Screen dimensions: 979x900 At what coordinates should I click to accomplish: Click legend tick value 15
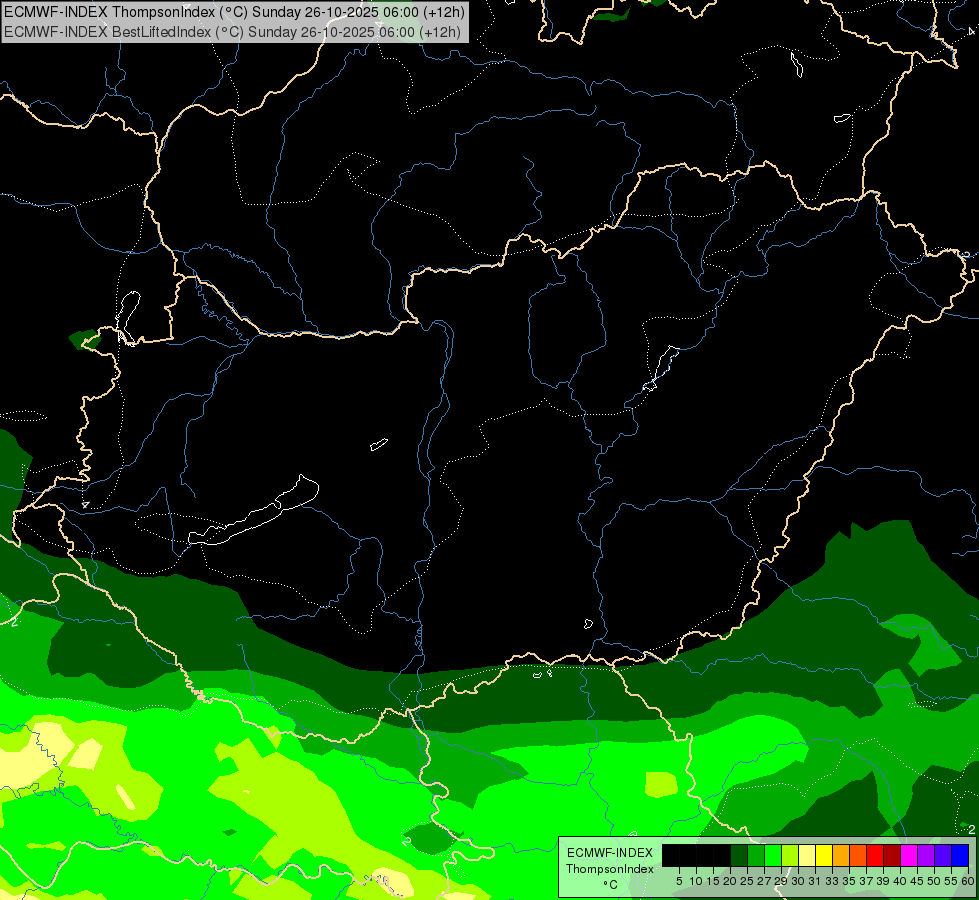click(713, 881)
